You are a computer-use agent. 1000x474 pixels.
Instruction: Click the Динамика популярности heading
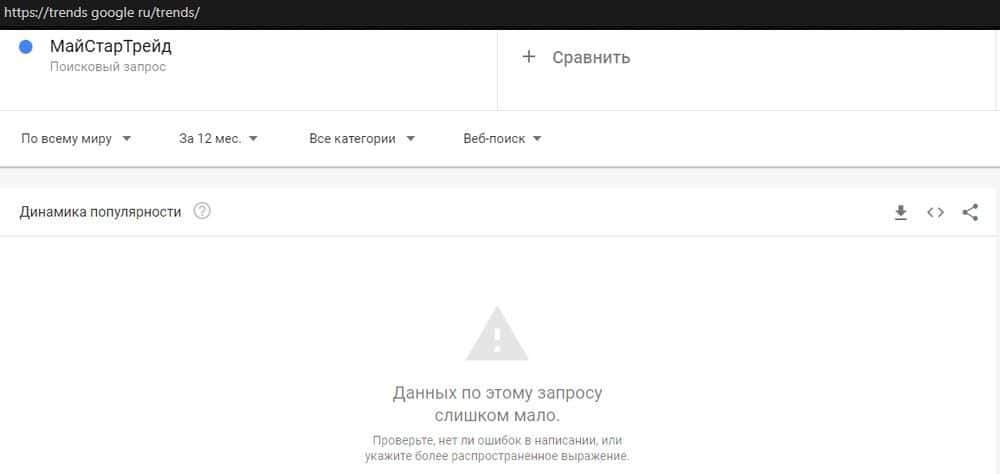[100, 212]
